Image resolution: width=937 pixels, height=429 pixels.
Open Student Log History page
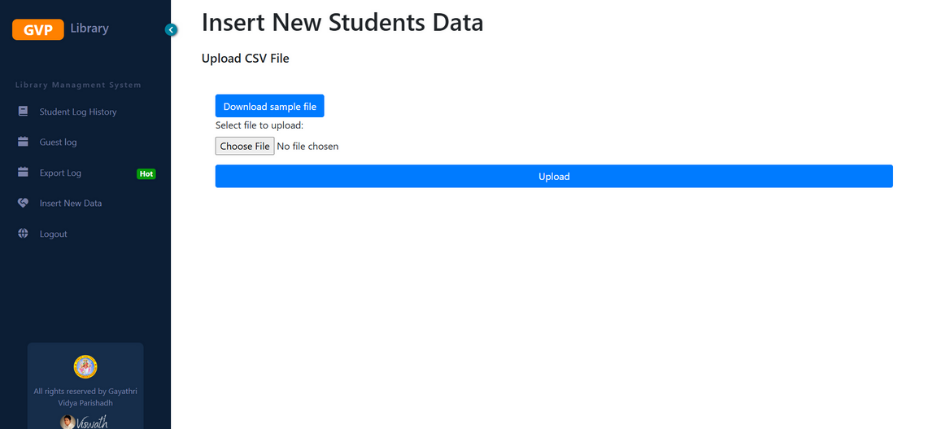[x=78, y=112]
